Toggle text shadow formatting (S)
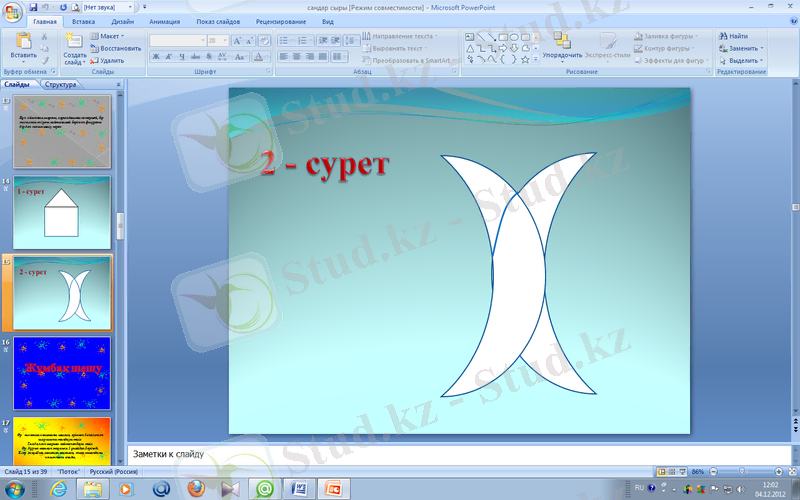Image resolution: width=800 pixels, height=500 pixels. [207, 57]
